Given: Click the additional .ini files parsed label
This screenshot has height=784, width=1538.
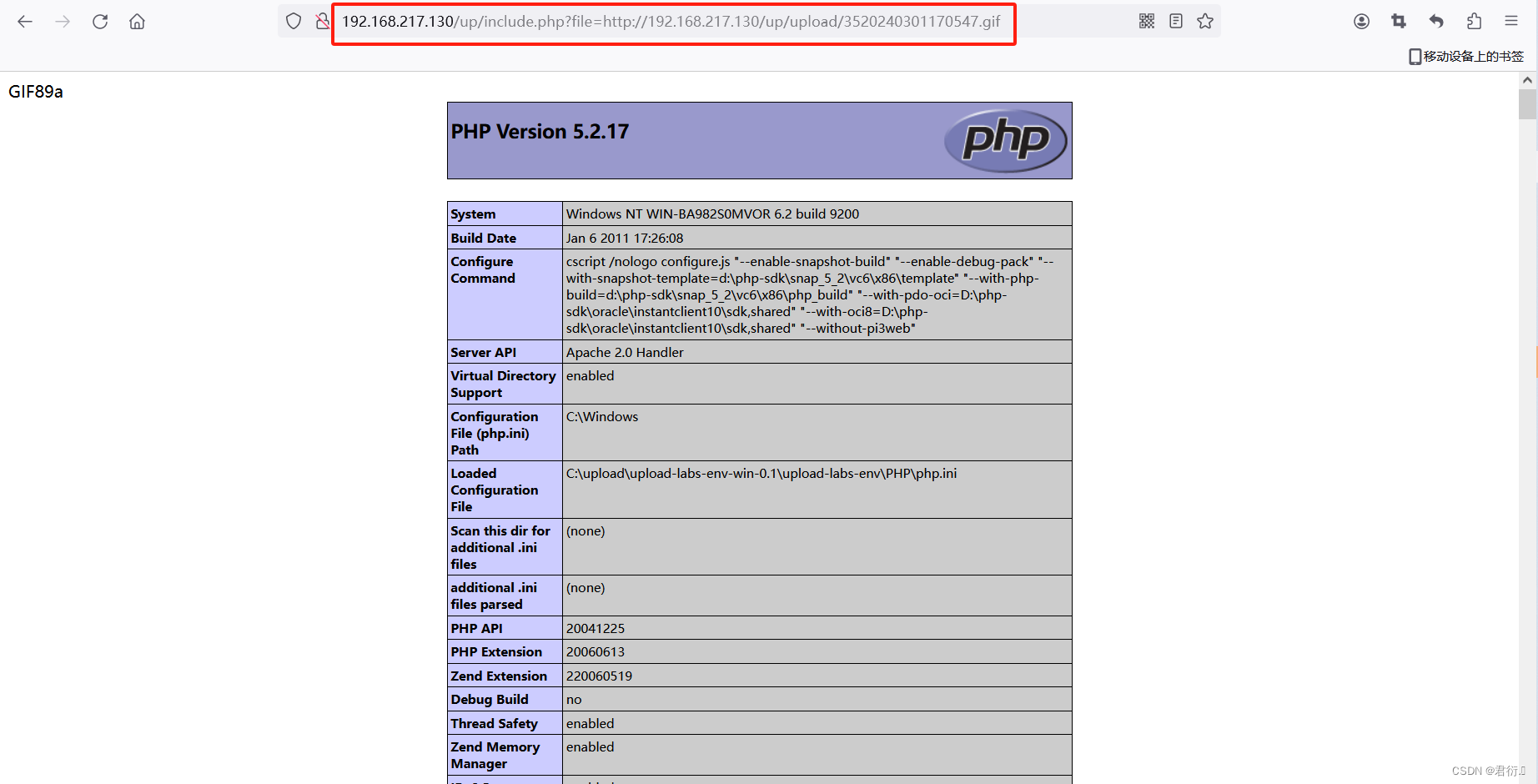Looking at the screenshot, I should pyautogui.click(x=494, y=596).
